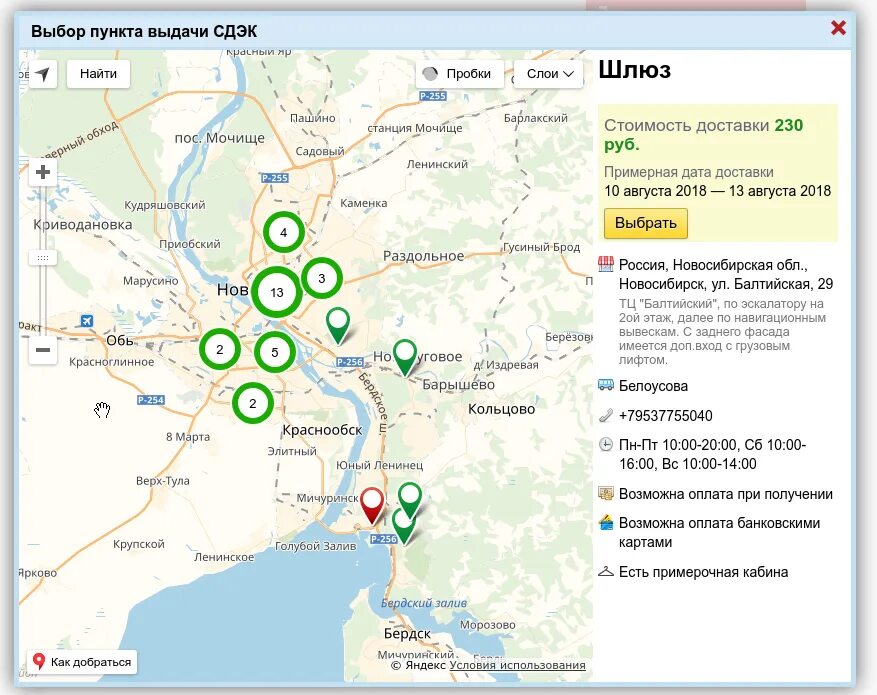Click the Белоусова stop name
This screenshot has width=877, height=695.
click(653, 386)
